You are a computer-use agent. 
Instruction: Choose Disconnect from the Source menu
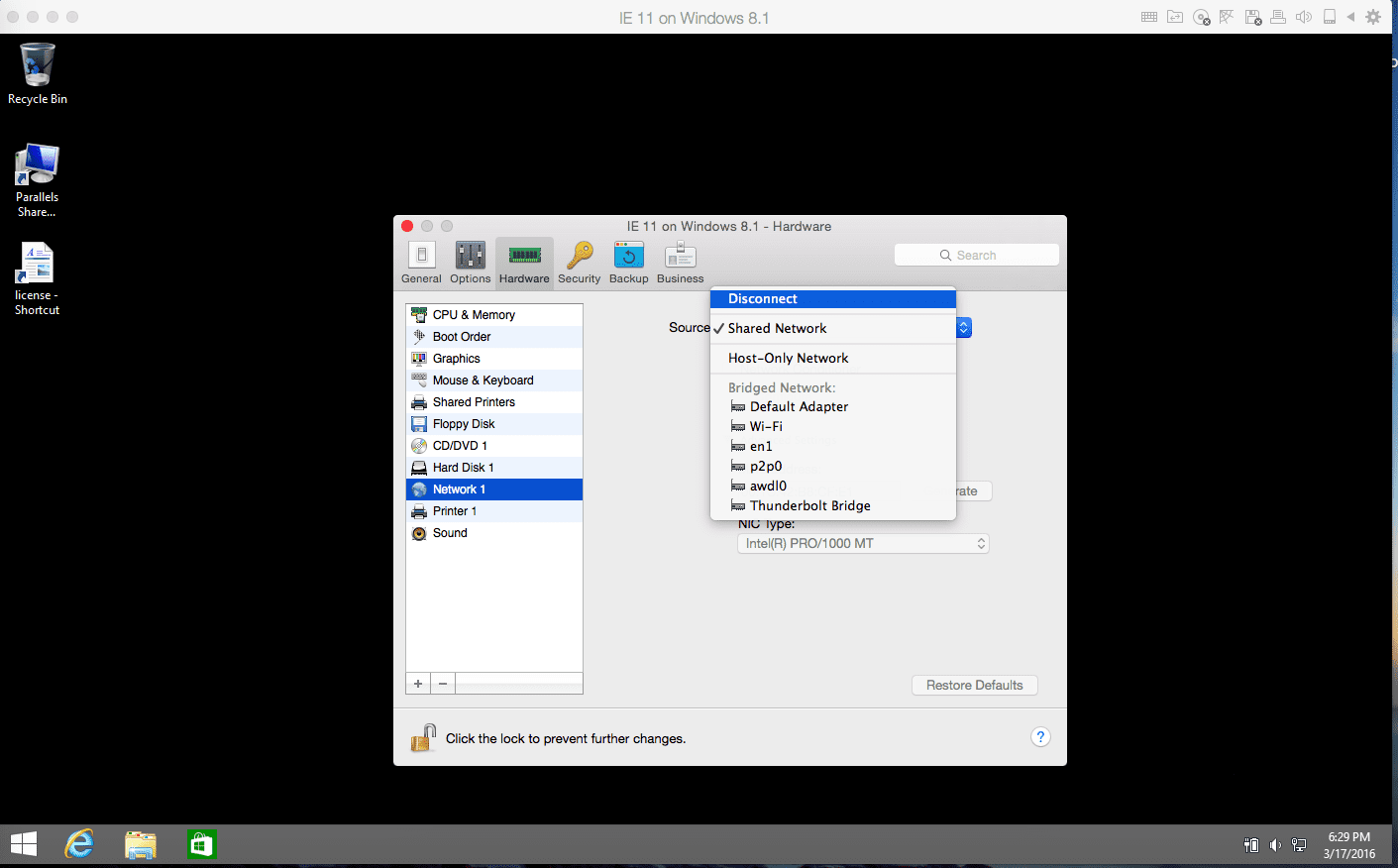pyautogui.click(x=833, y=298)
